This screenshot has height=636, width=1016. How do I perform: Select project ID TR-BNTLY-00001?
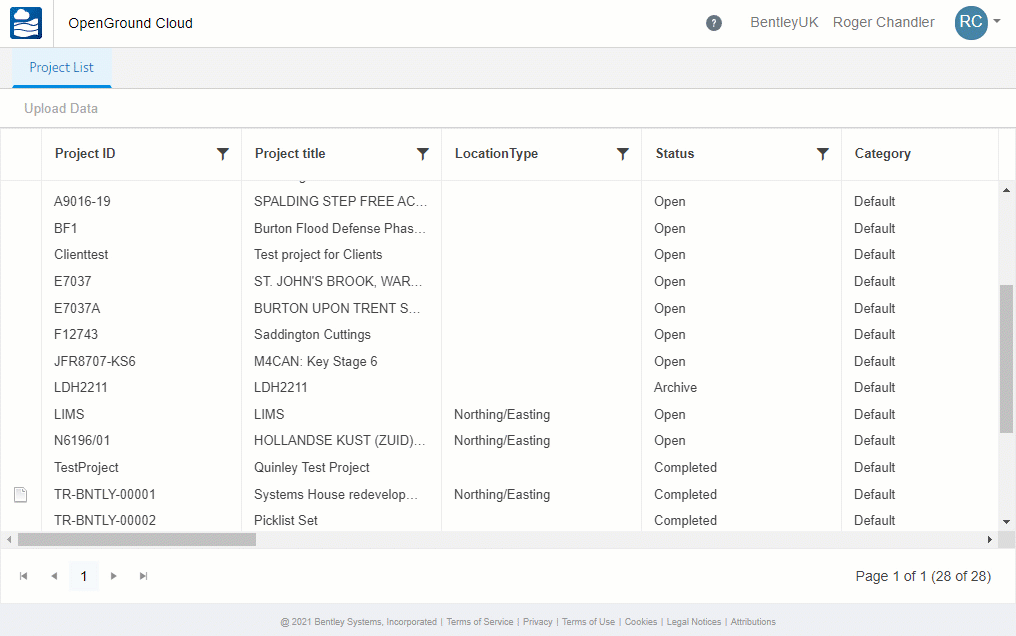click(x=105, y=494)
